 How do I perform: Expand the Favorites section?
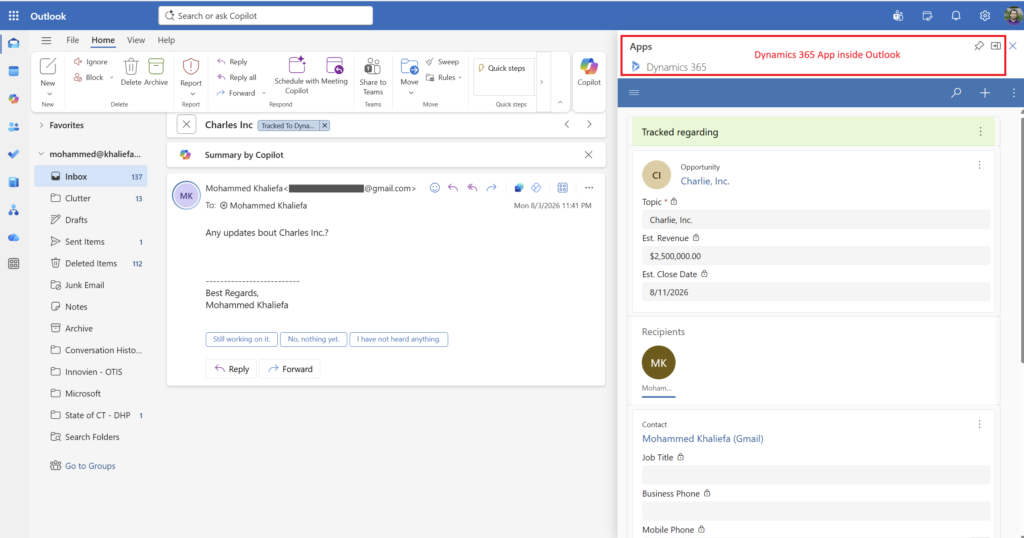(x=41, y=125)
